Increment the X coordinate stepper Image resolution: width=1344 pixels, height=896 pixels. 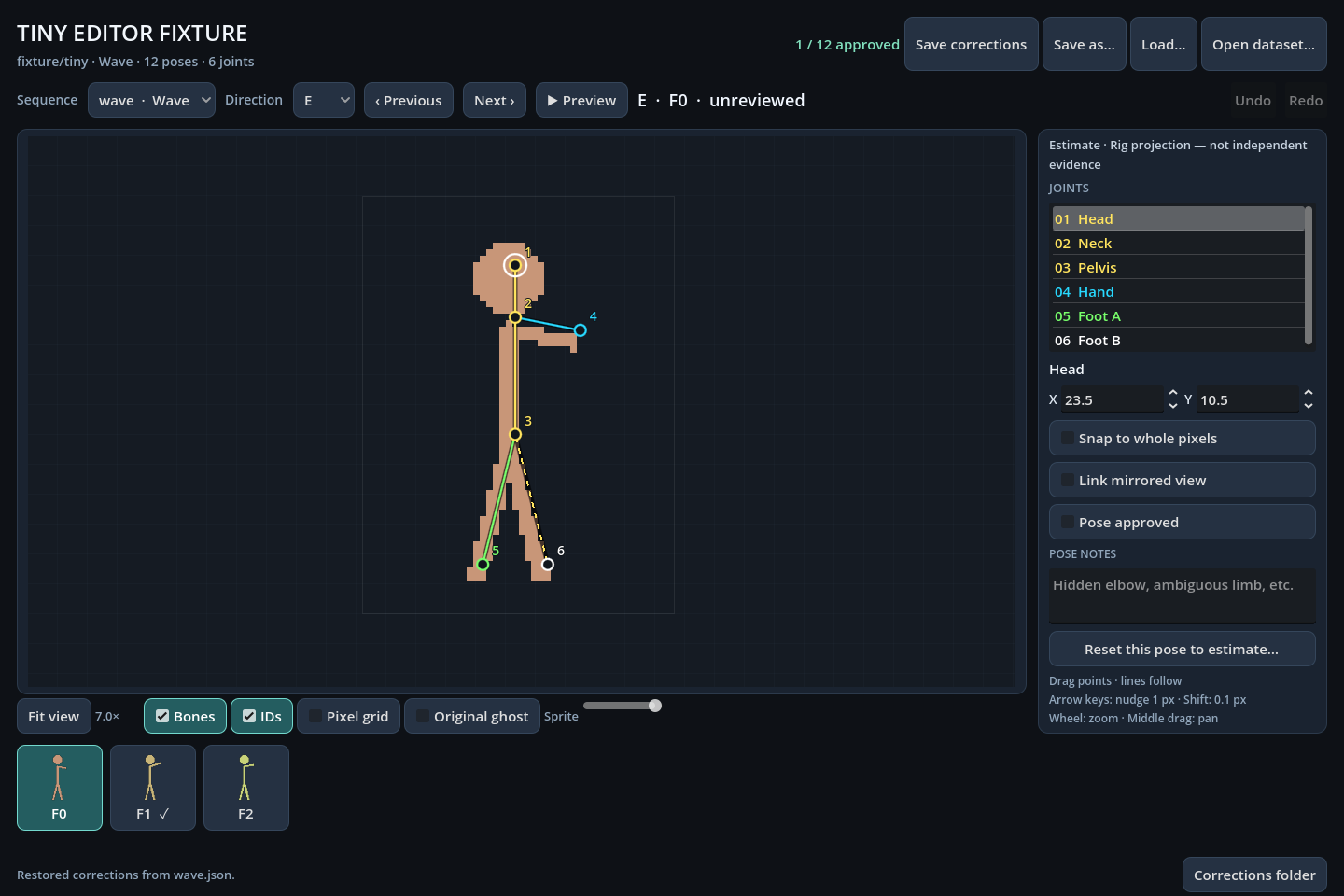tap(1173, 393)
